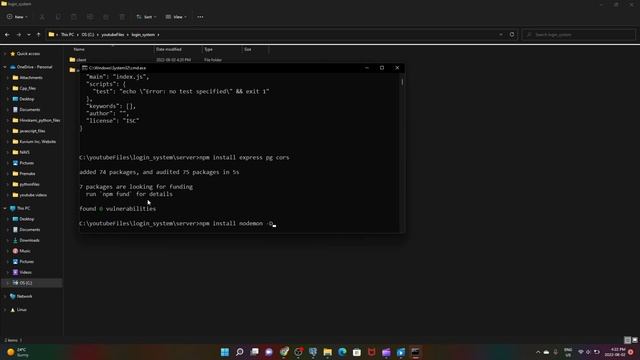Show hidden system tray icons chevron
The image size is (640, 360).
pos(538,352)
